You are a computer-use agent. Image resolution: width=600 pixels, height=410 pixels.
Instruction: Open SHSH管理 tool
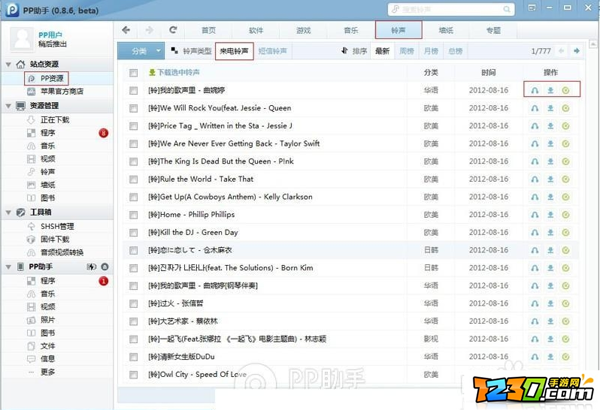pos(57,227)
